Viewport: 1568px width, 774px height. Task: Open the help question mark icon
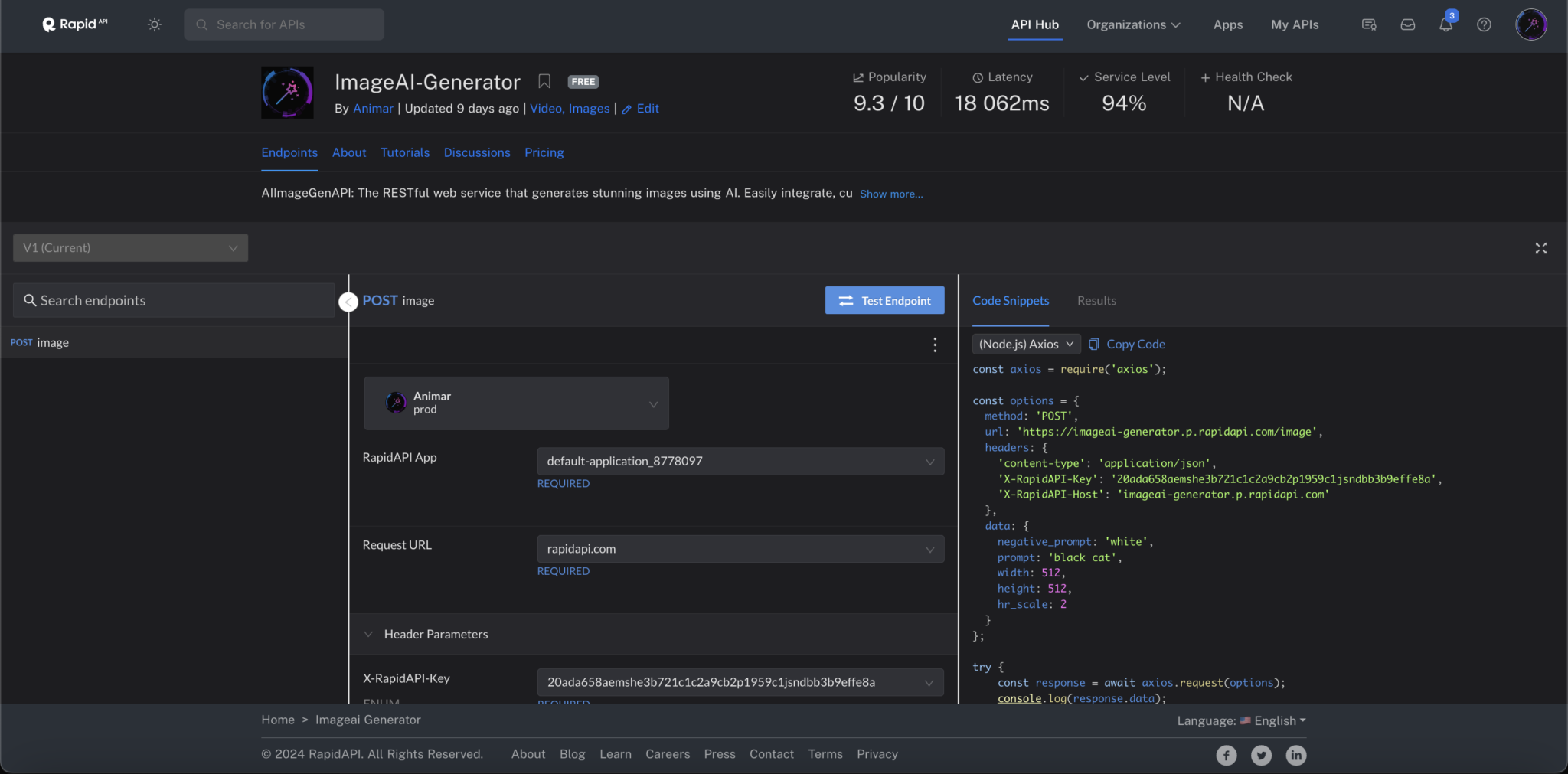pyautogui.click(x=1484, y=24)
